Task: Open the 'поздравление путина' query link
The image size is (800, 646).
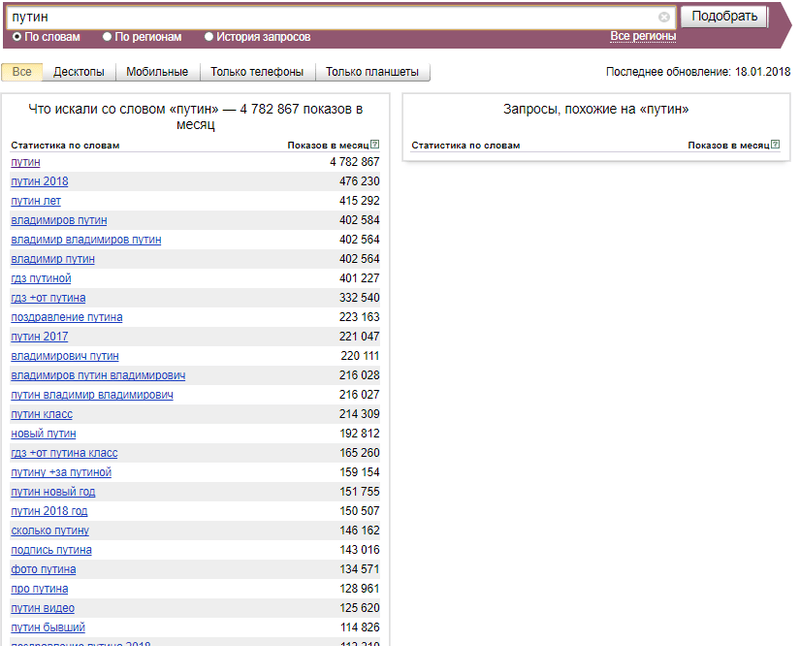Action: 67,317
